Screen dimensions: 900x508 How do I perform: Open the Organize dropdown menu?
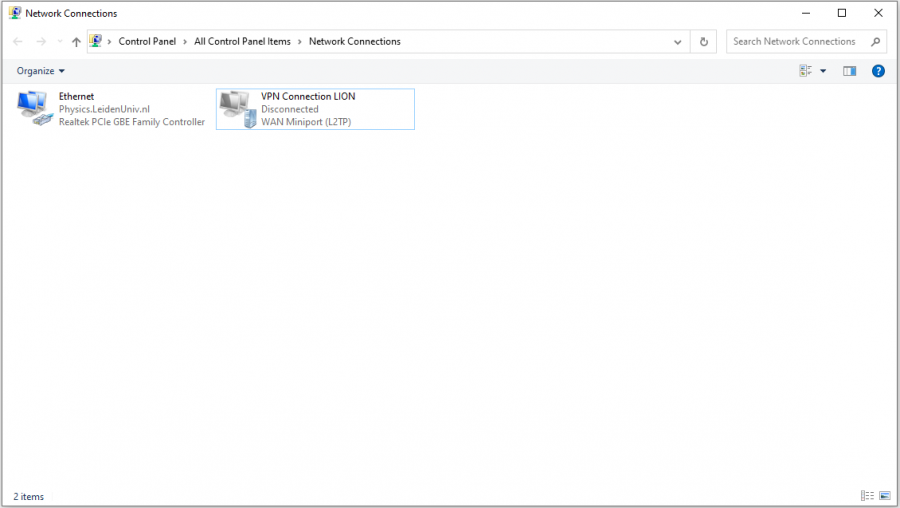pyautogui.click(x=41, y=71)
